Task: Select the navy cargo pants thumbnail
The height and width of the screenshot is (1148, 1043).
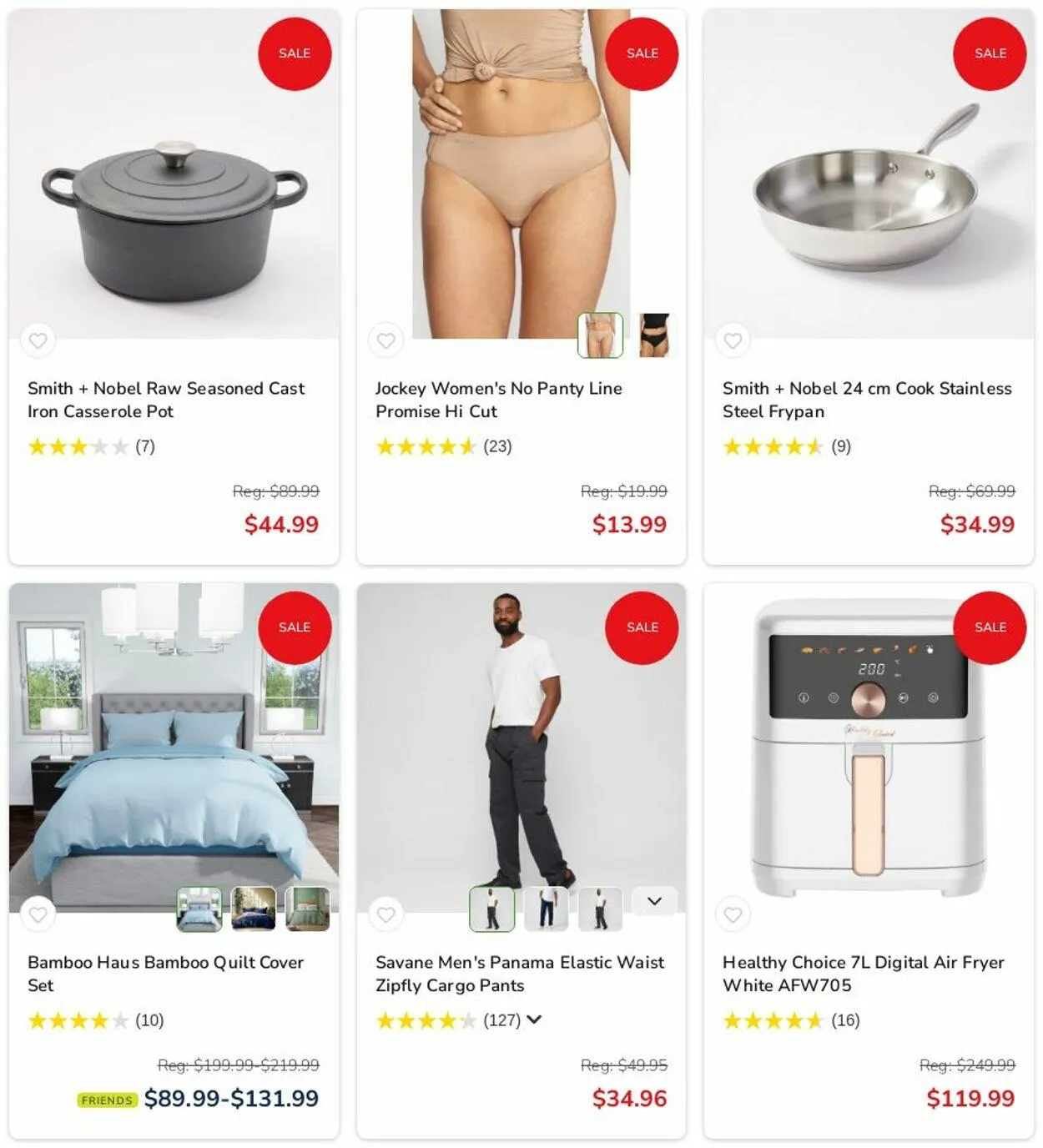Action: point(547,909)
